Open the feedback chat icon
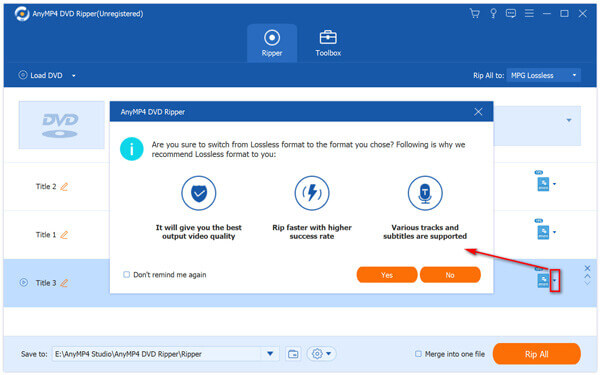The width and height of the screenshot is (600, 375). pos(511,14)
